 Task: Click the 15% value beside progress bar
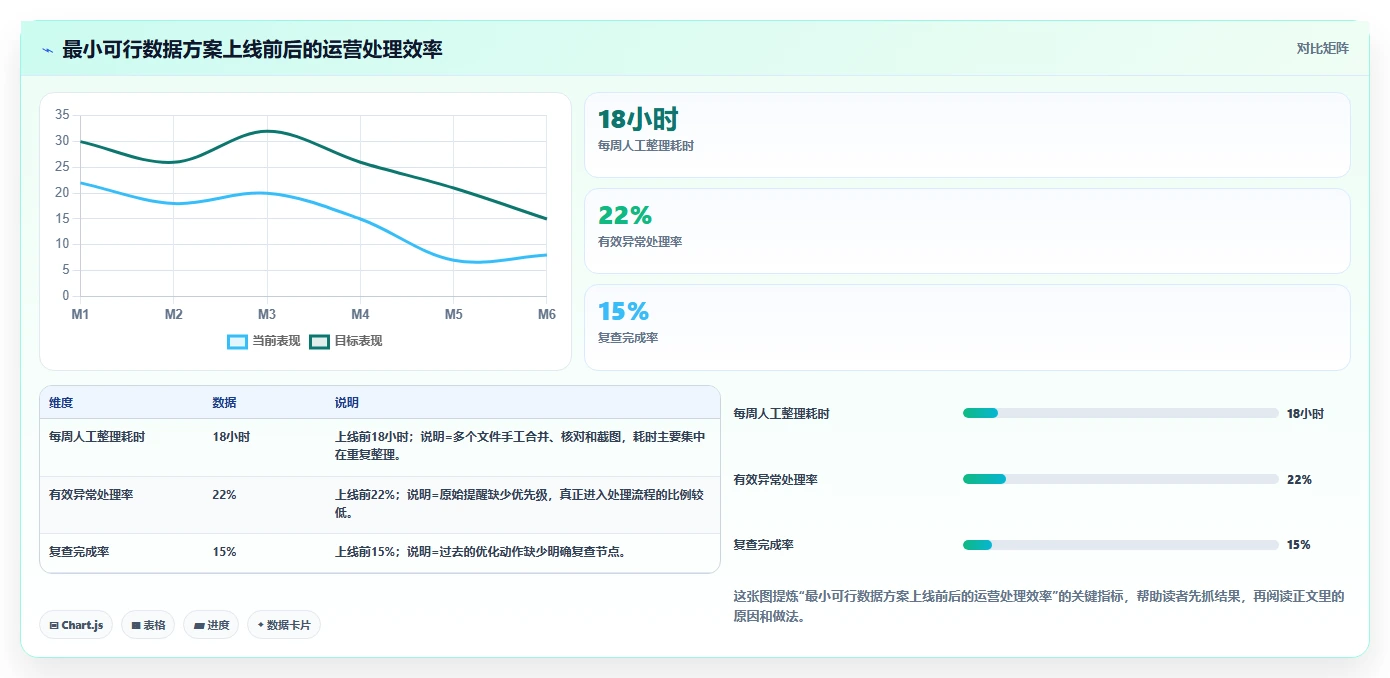pyautogui.click(x=1298, y=545)
